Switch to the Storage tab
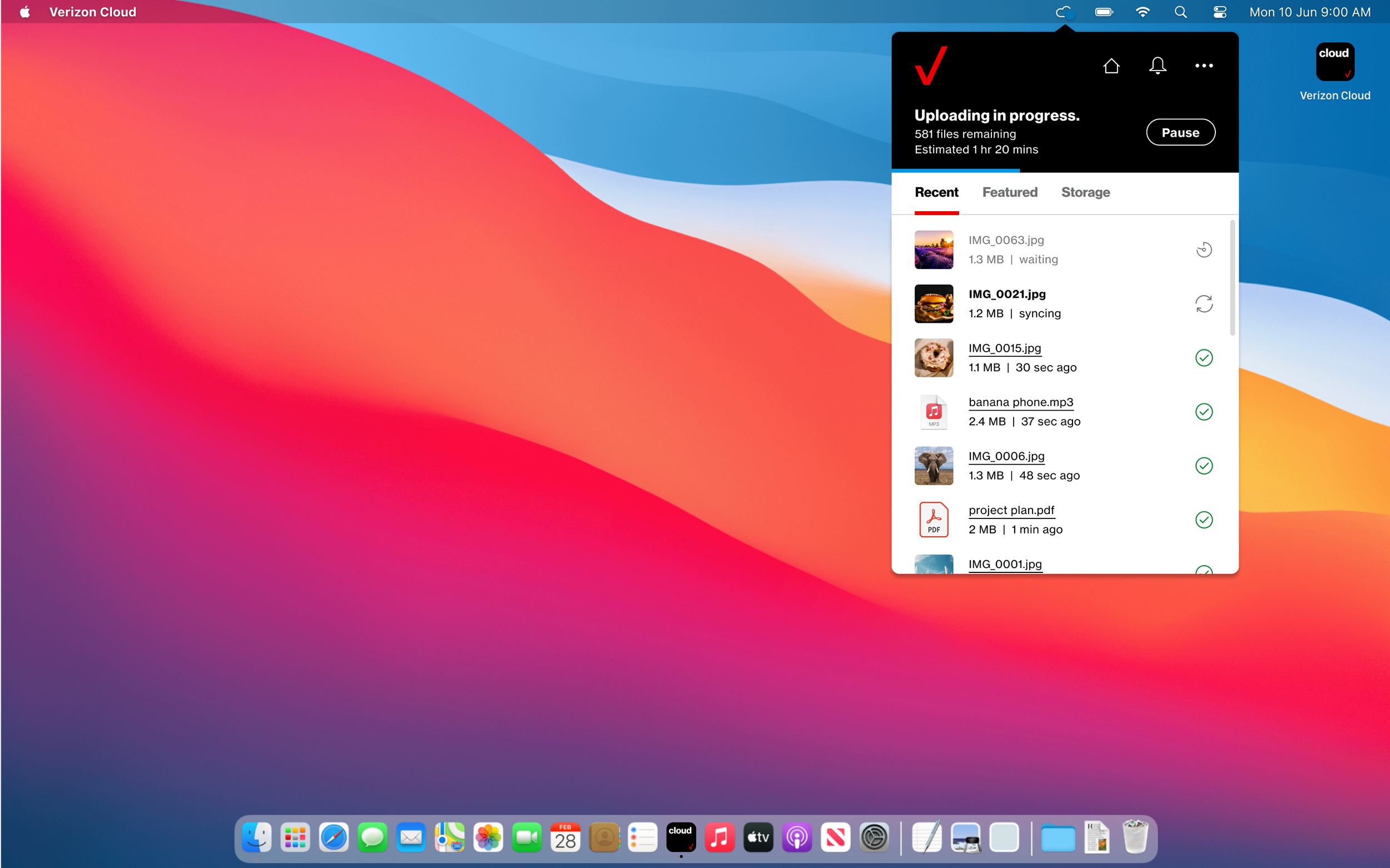Viewport: 1390px width, 868px height. 1085,192
